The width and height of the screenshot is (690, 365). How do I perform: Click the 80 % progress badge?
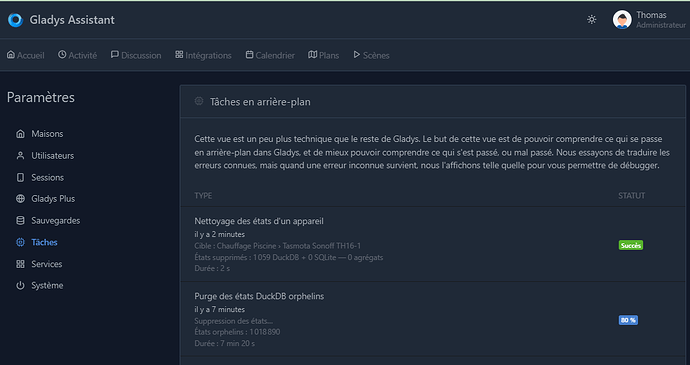click(628, 320)
